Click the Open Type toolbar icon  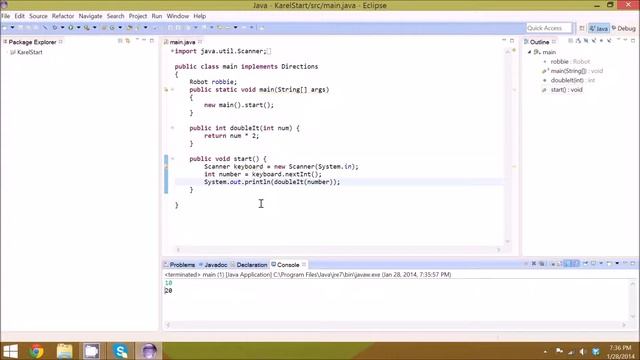(x=130, y=28)
